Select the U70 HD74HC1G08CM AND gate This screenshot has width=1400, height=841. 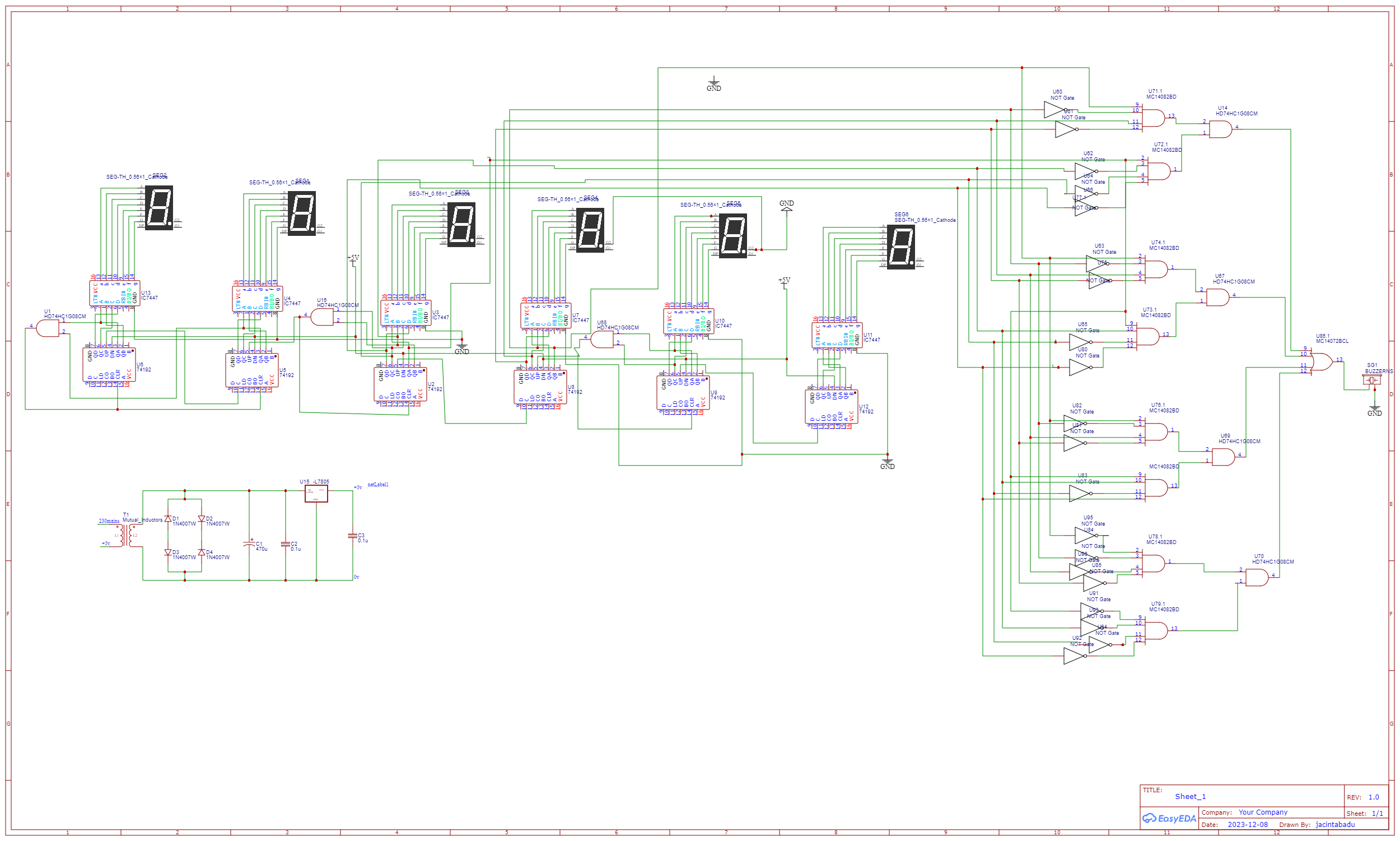(x=1257, y=578)
